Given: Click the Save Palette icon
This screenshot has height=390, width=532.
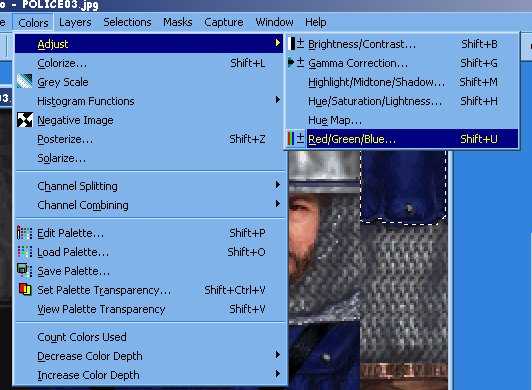Looking at the screenshot, I should (24, 271).
